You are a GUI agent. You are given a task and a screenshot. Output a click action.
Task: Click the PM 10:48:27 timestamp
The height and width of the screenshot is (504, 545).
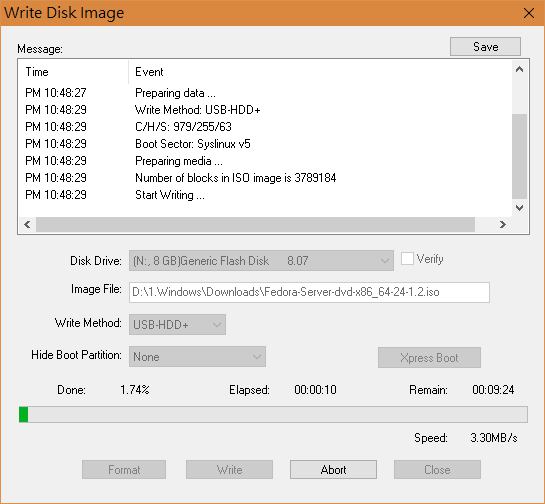[x=56, y=93]
